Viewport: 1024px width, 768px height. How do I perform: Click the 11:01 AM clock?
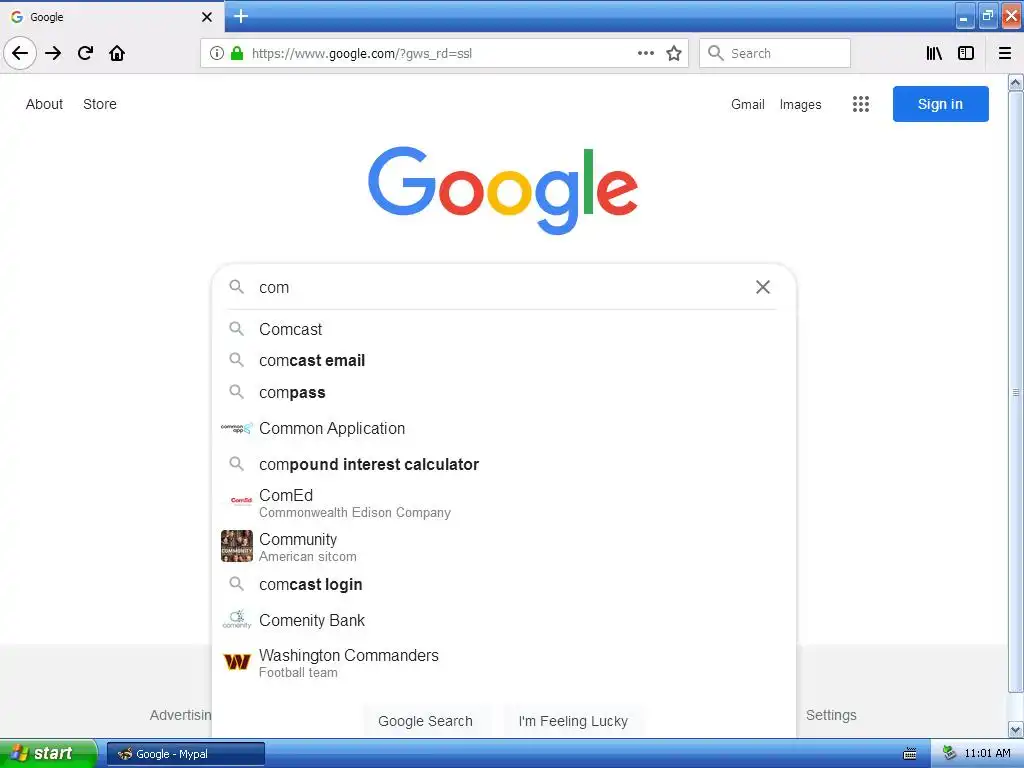[987, 753]
